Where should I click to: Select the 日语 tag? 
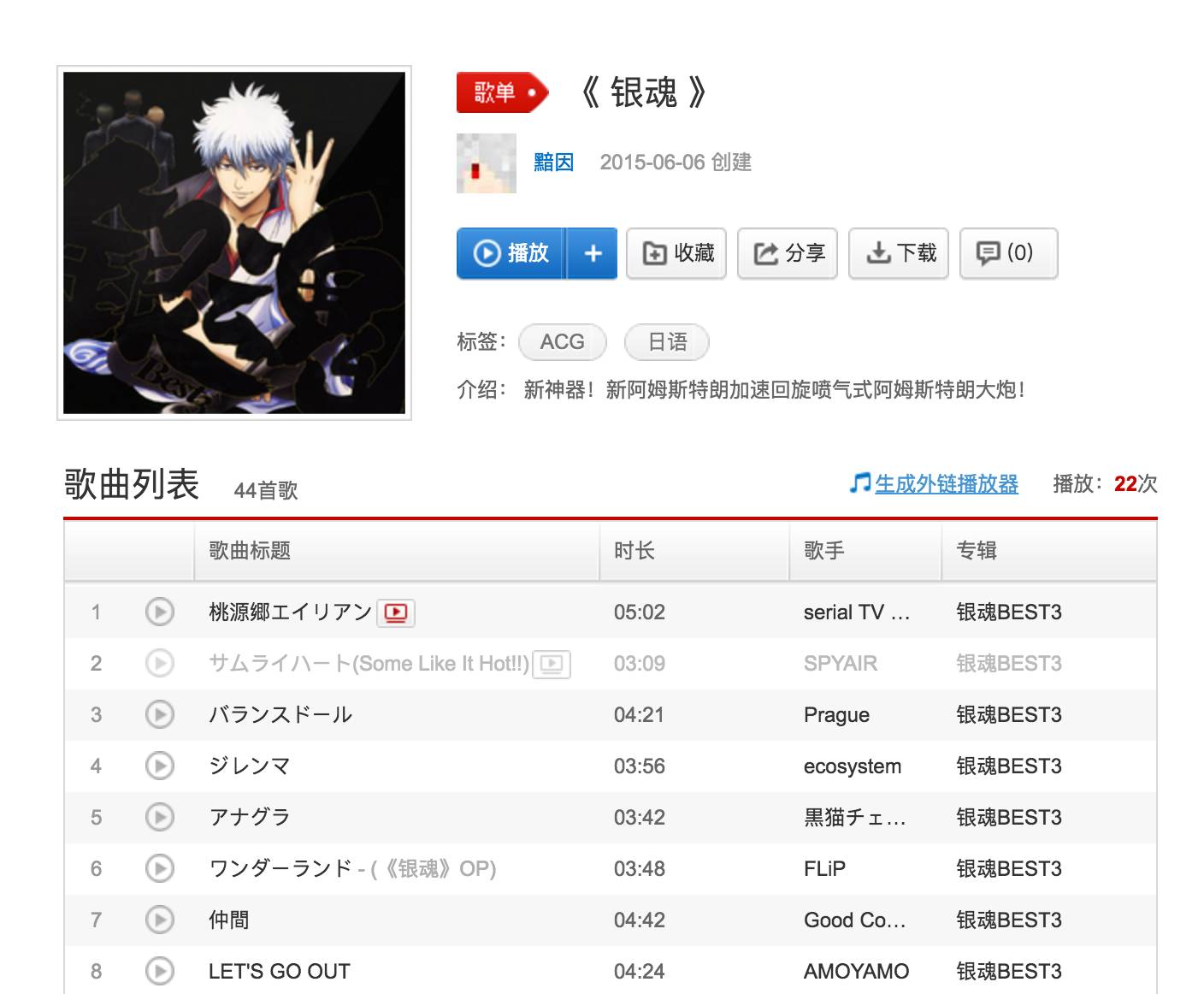pyautogui.click(x=667, y=342)
